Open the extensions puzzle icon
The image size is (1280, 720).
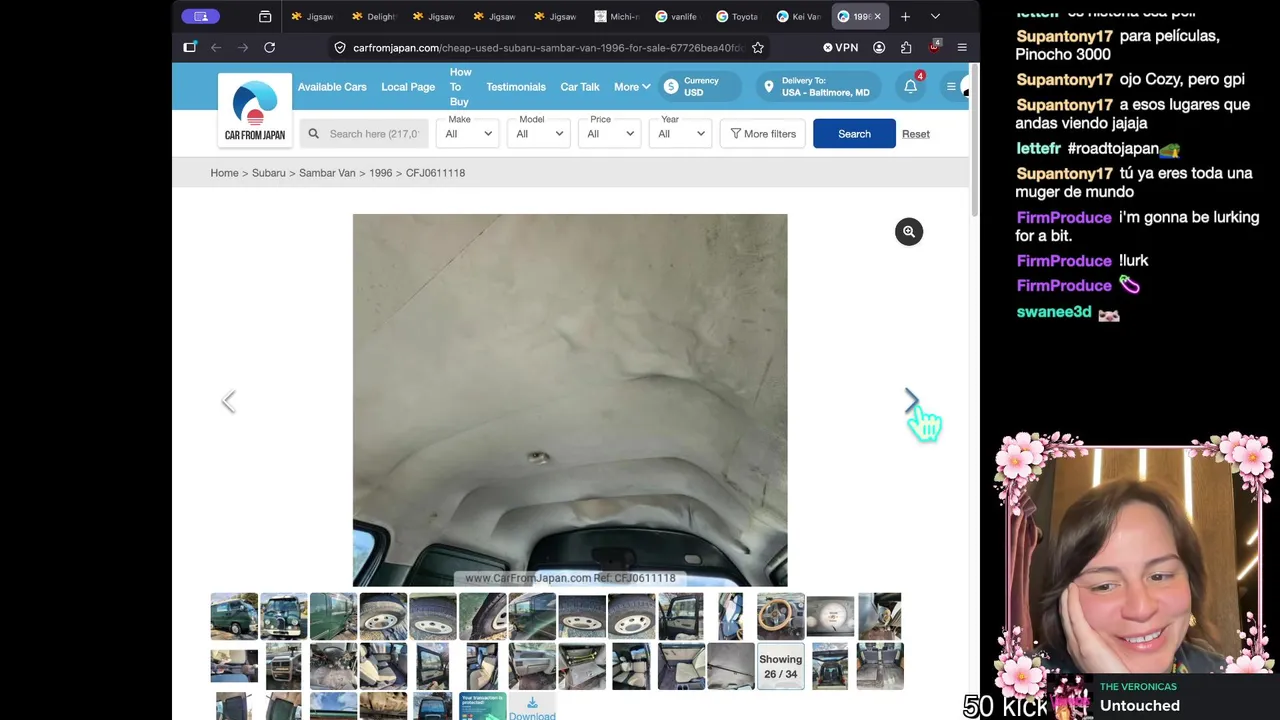coord(906,47)
